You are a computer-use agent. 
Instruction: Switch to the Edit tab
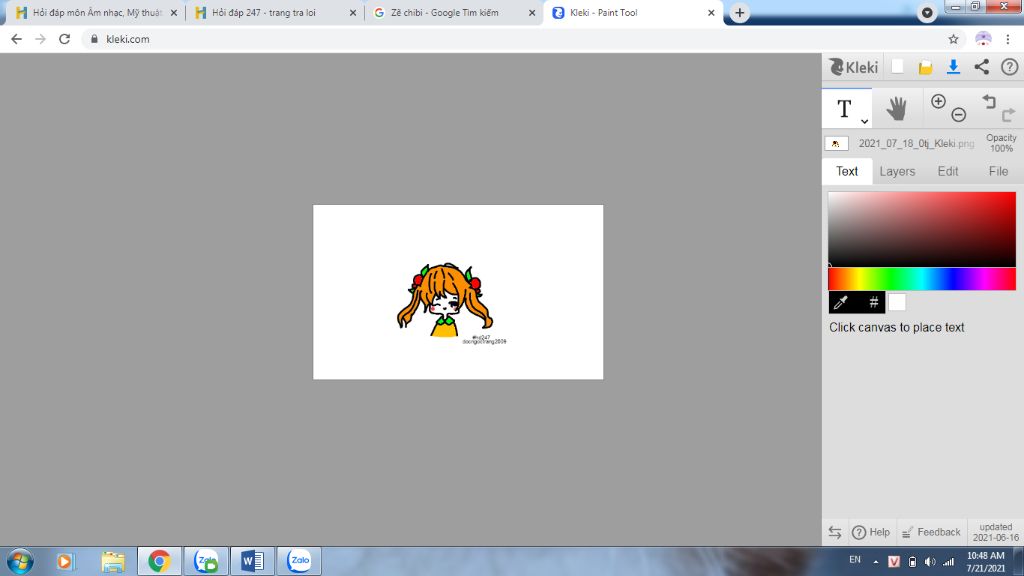[948, 171]
